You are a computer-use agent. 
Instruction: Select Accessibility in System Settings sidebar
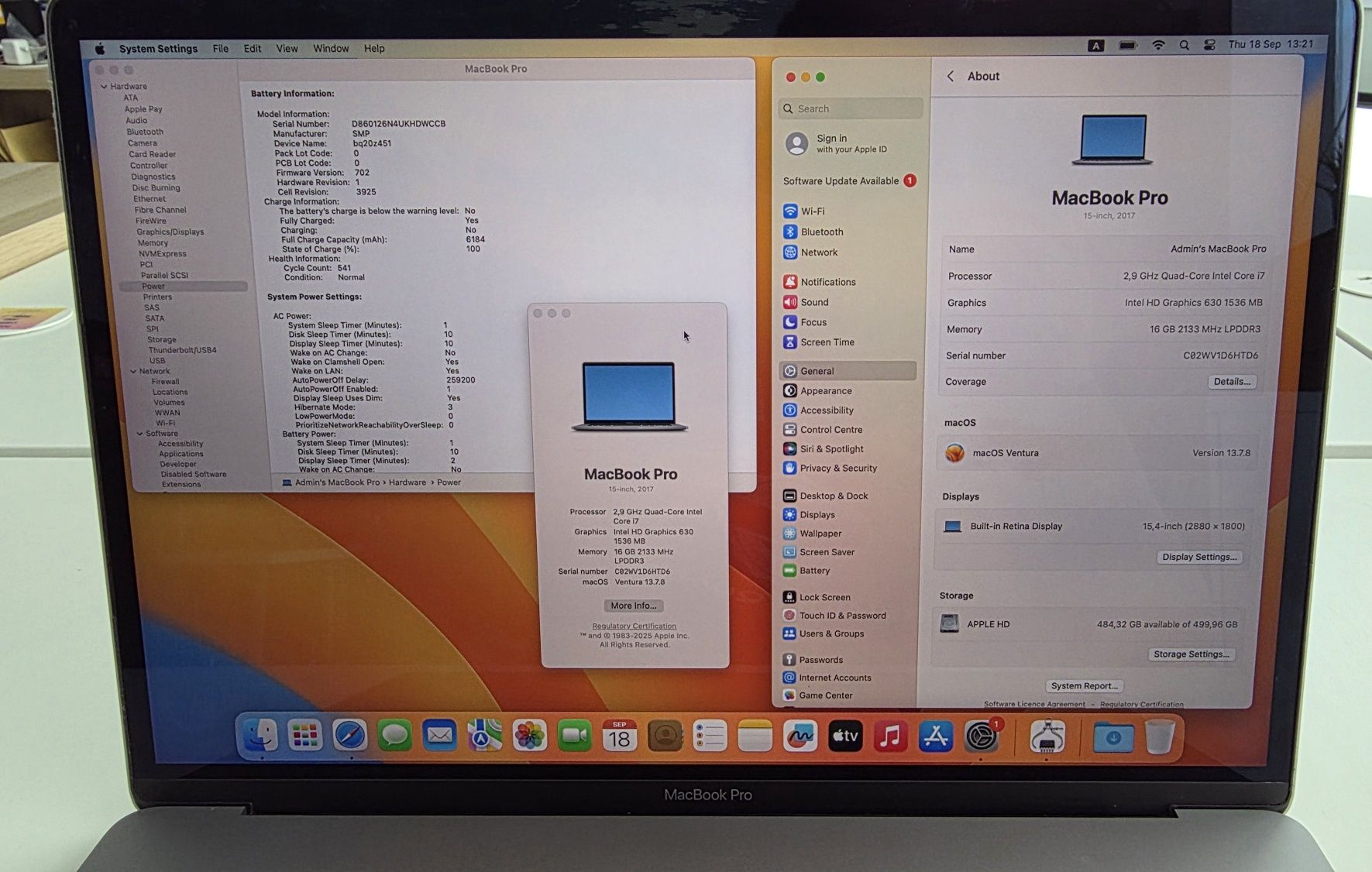click(x=818, y=410)
